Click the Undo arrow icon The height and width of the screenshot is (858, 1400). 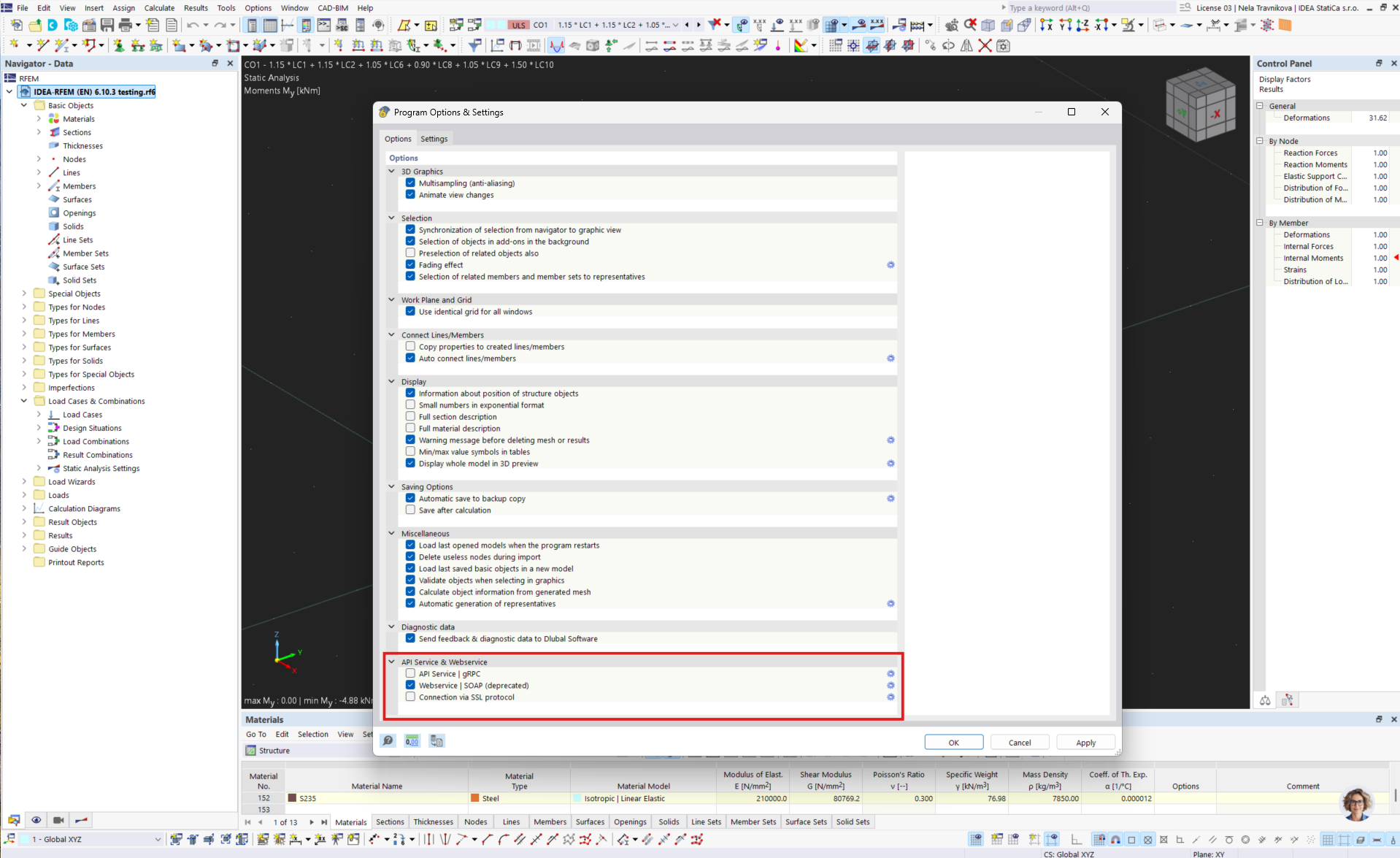[192, 26]
